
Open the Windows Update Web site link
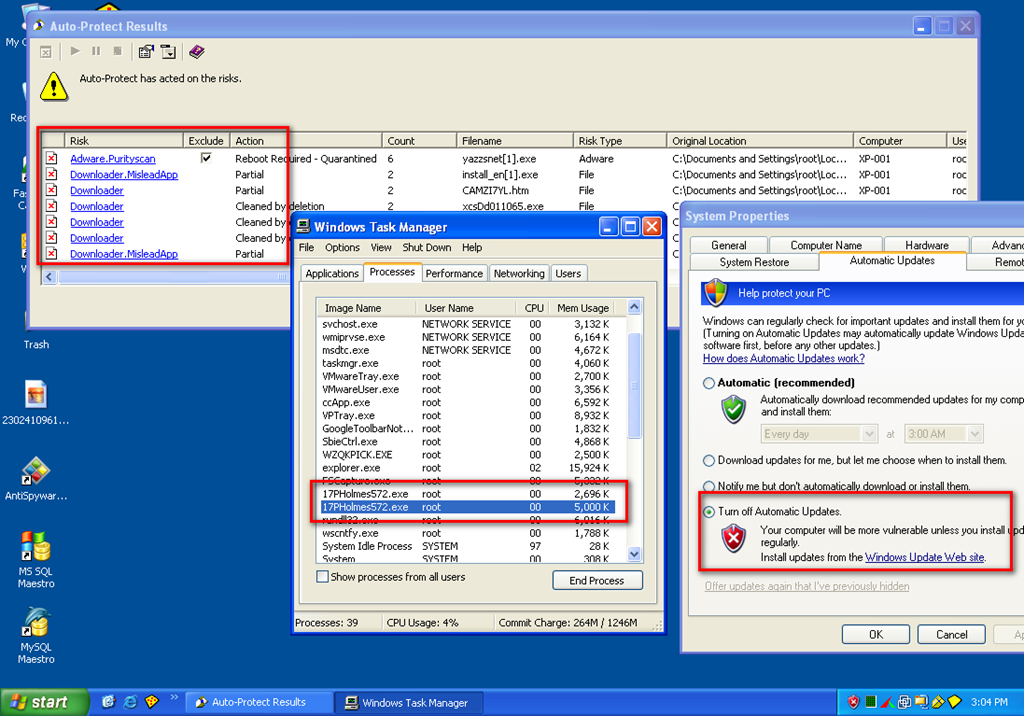(925, 557)
